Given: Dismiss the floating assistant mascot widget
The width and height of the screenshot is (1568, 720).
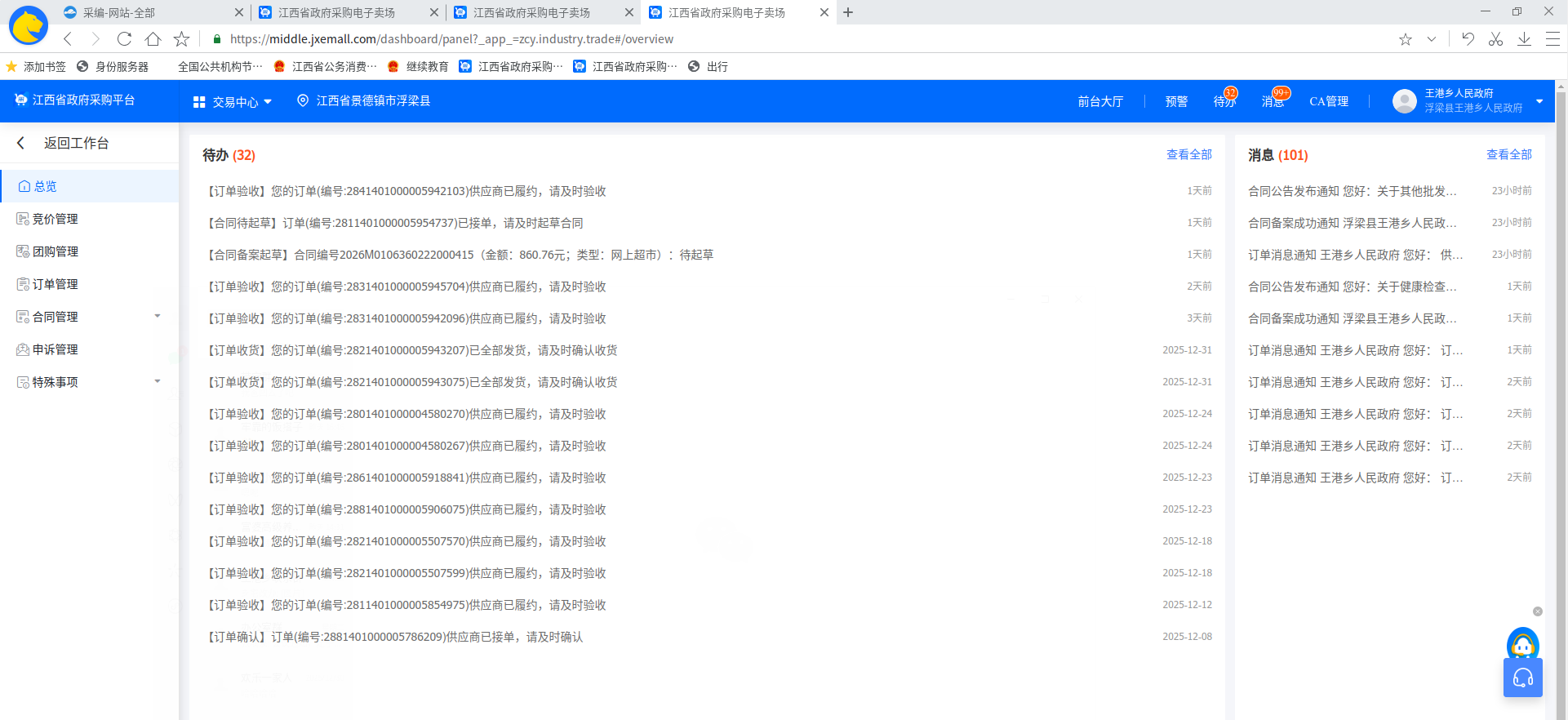Looking at the screenshot, I should pos(1538,611).
